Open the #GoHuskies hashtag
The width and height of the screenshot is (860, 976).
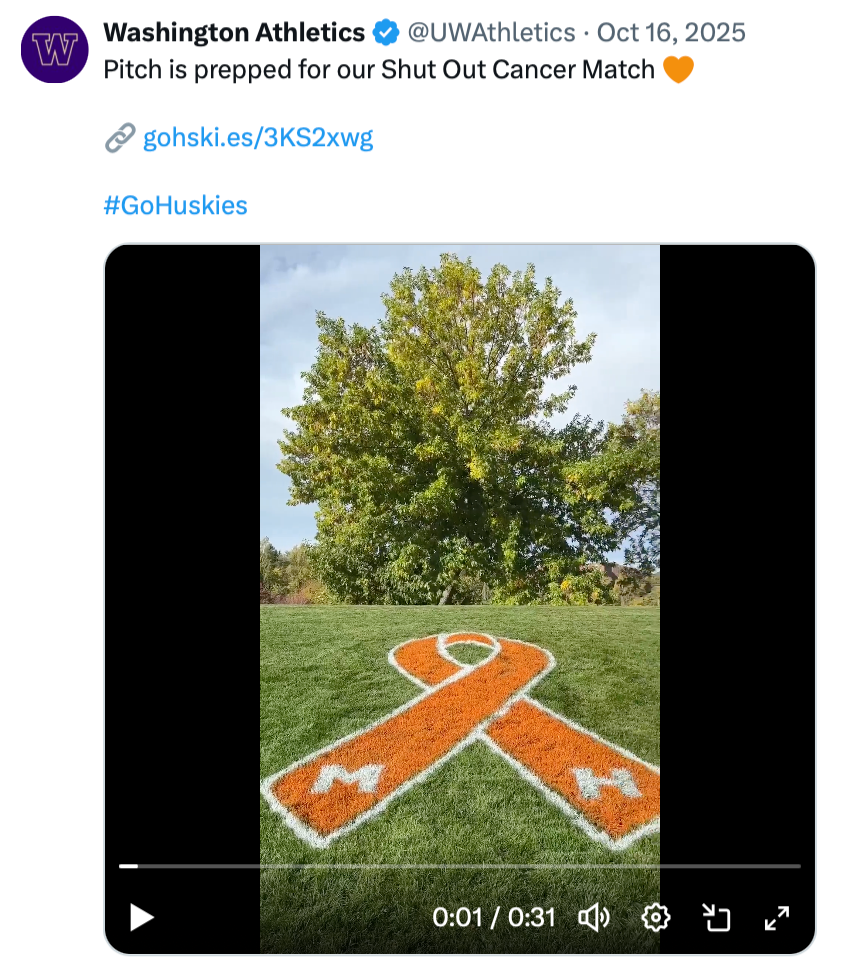[x=175, y=205]
